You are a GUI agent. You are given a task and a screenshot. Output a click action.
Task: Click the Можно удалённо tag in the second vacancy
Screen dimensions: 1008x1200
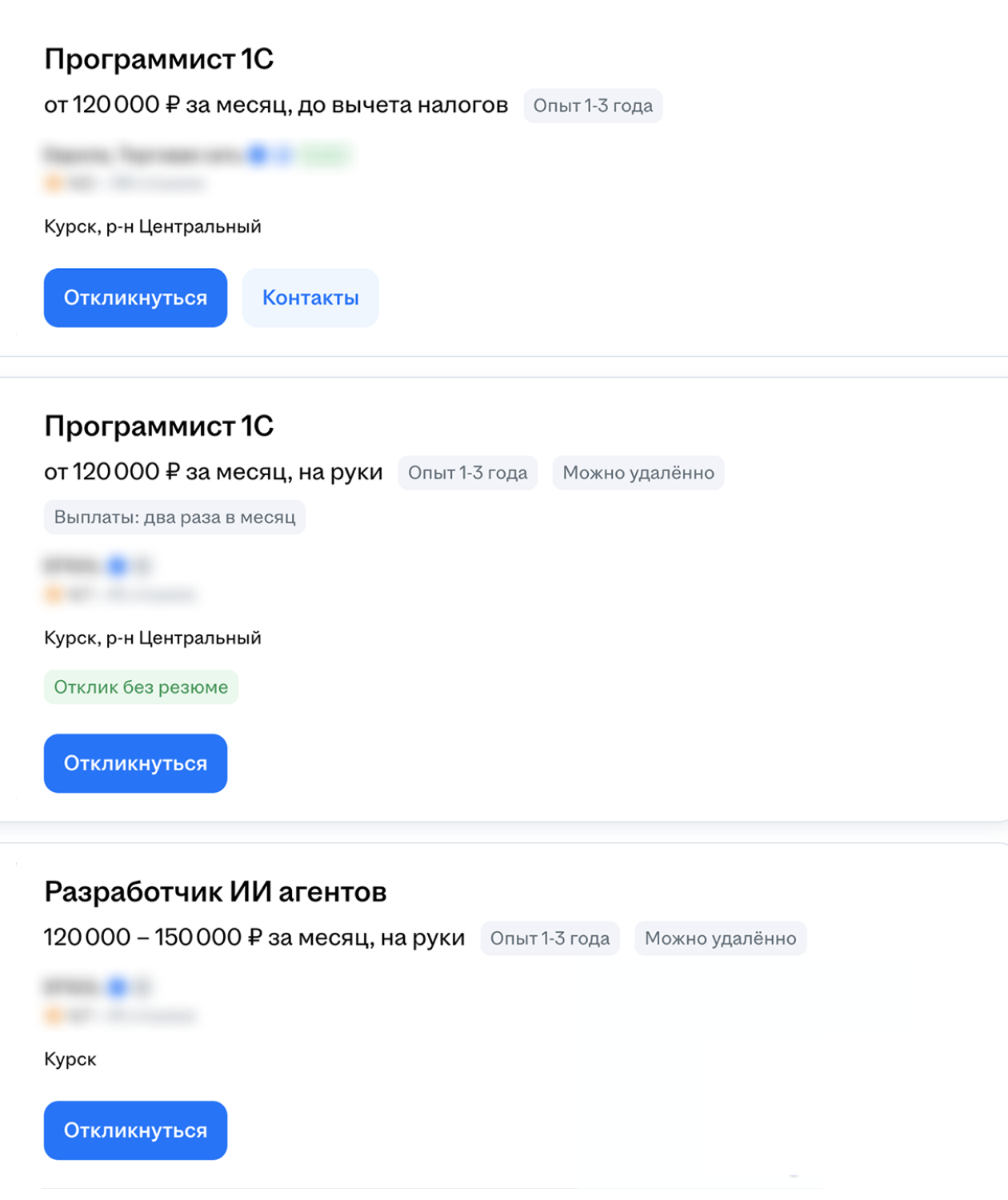tap(638, 472)
